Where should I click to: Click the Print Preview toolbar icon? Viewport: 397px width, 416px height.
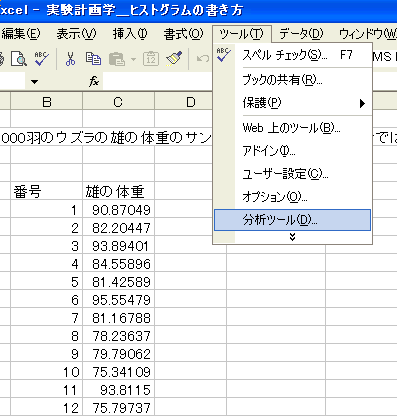point(19,59)
